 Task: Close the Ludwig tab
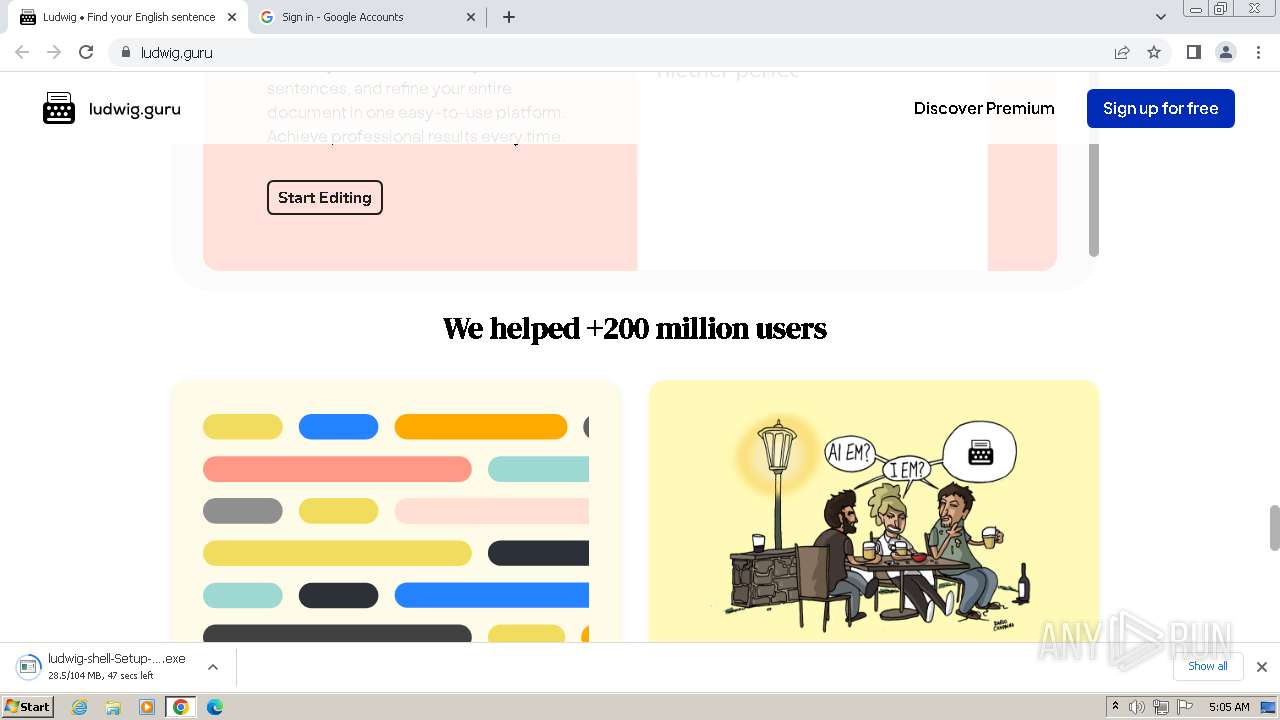[x=232, y=17]
